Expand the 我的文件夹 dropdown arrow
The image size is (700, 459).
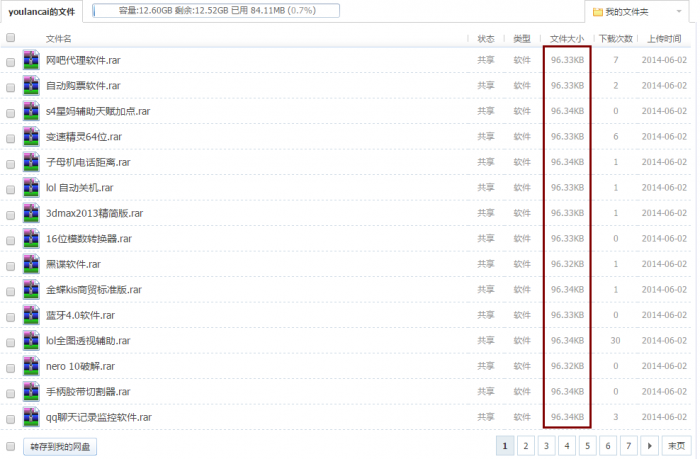[x=679, y=12]
